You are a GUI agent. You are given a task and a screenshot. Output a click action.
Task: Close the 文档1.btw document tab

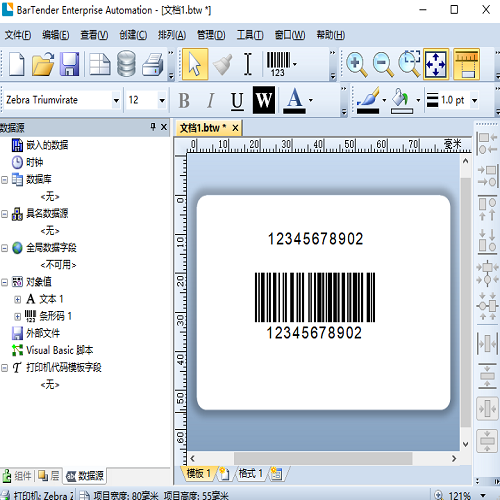pyautogui.click(x=235, y=128)
